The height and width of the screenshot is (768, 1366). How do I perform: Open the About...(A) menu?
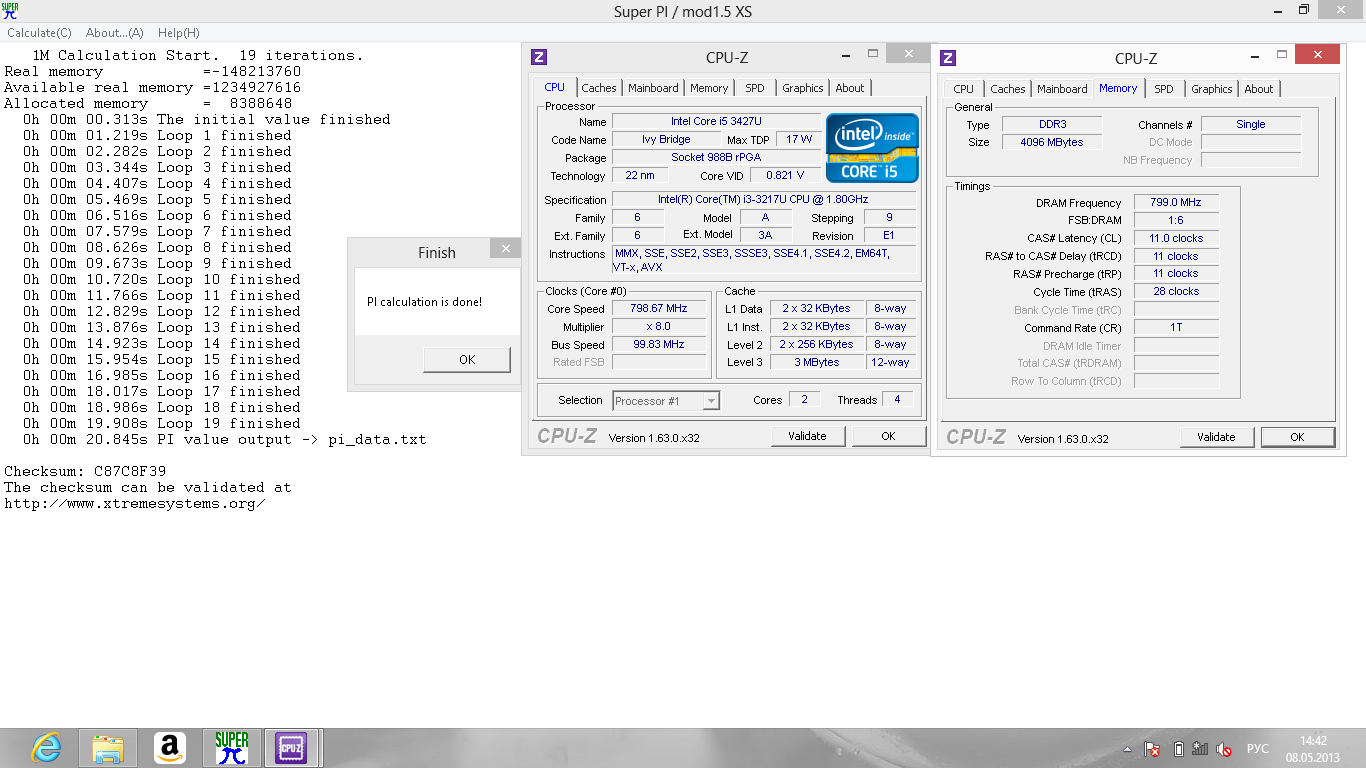[x=115, y=33]
